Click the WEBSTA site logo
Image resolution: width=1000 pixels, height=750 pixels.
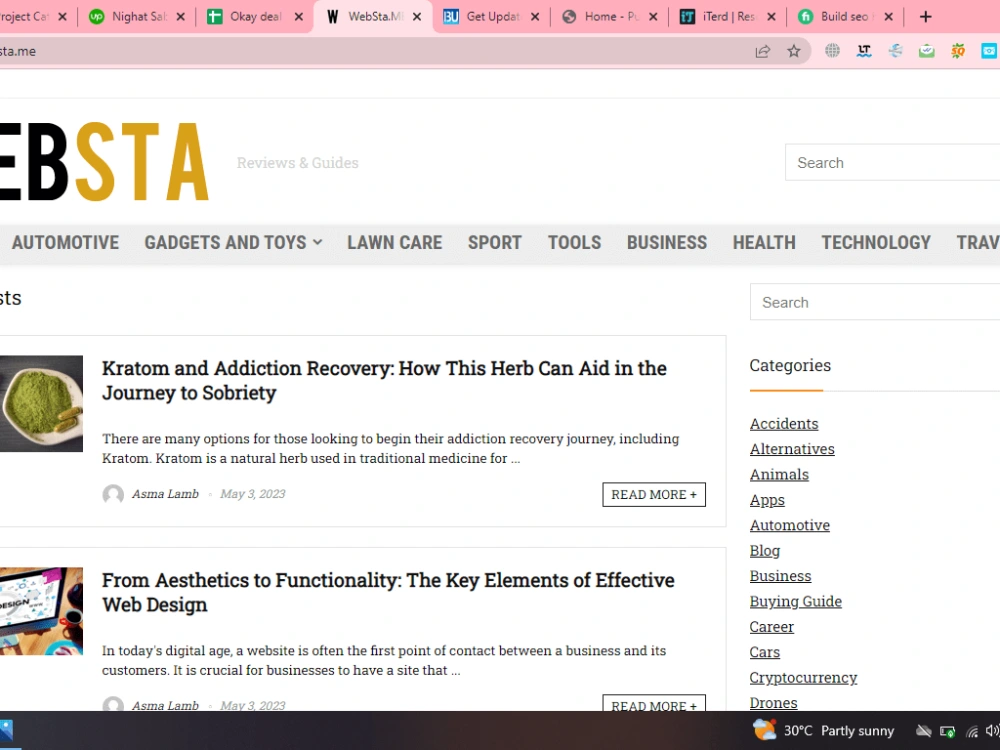tap(104, 162)
